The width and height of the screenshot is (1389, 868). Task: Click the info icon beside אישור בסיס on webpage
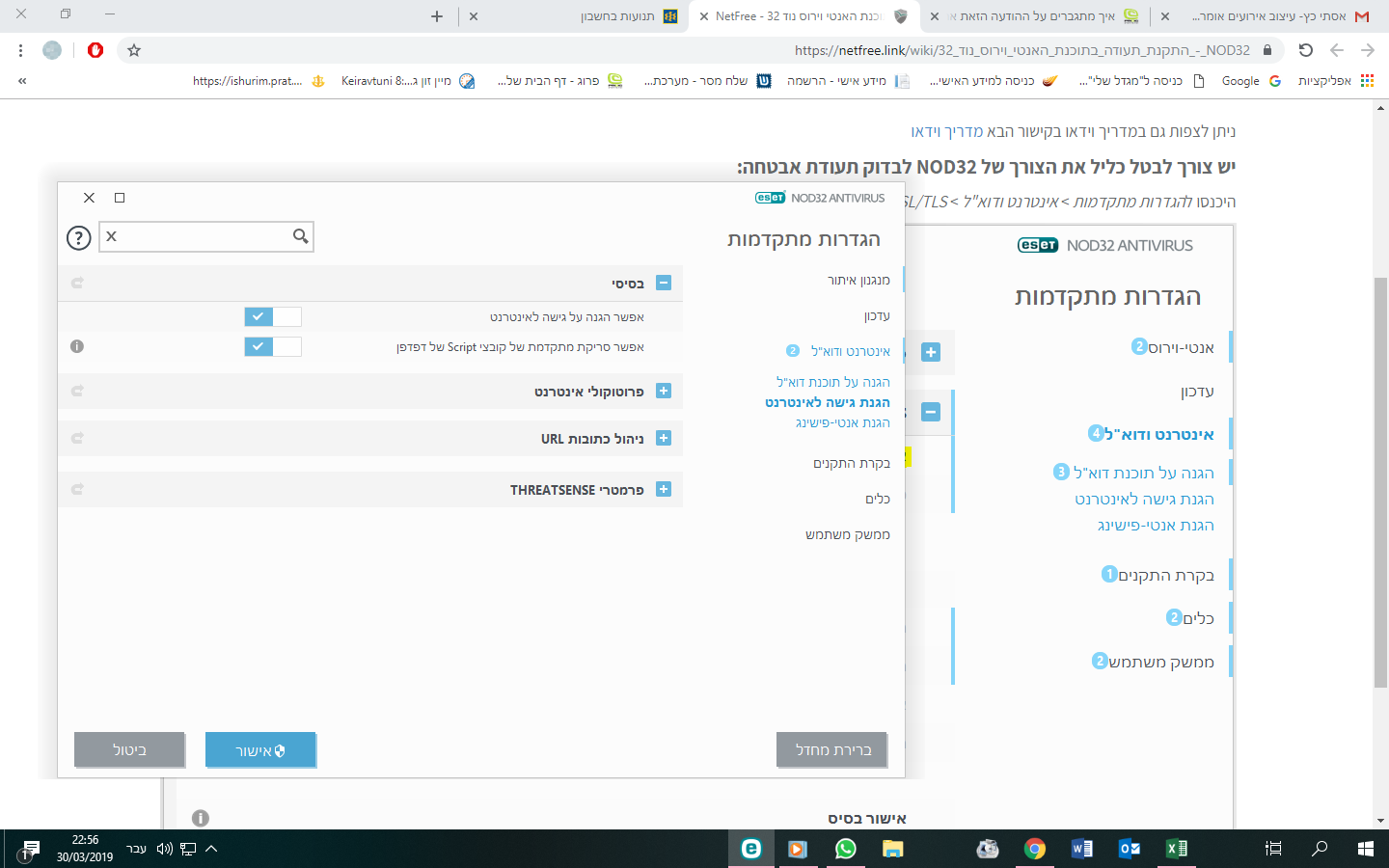tap(201, 818)
